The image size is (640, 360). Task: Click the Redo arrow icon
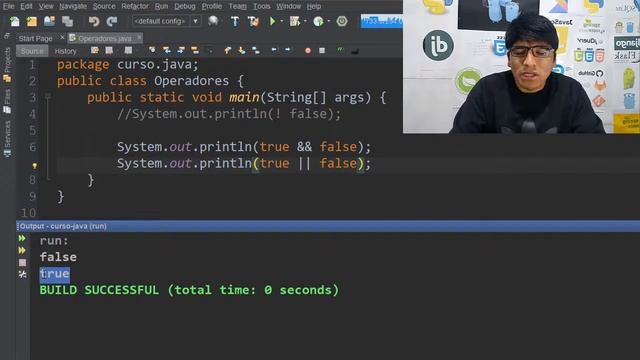click(112, 21)
